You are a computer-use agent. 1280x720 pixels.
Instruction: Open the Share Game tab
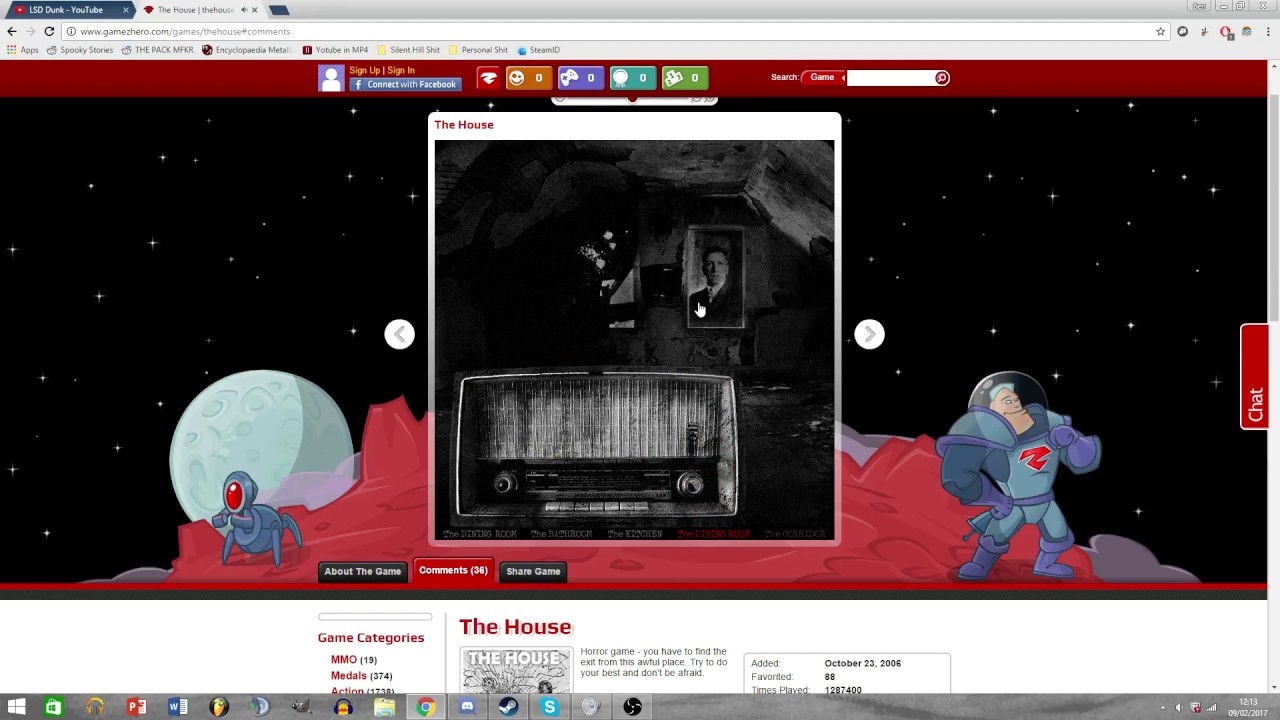533,571
